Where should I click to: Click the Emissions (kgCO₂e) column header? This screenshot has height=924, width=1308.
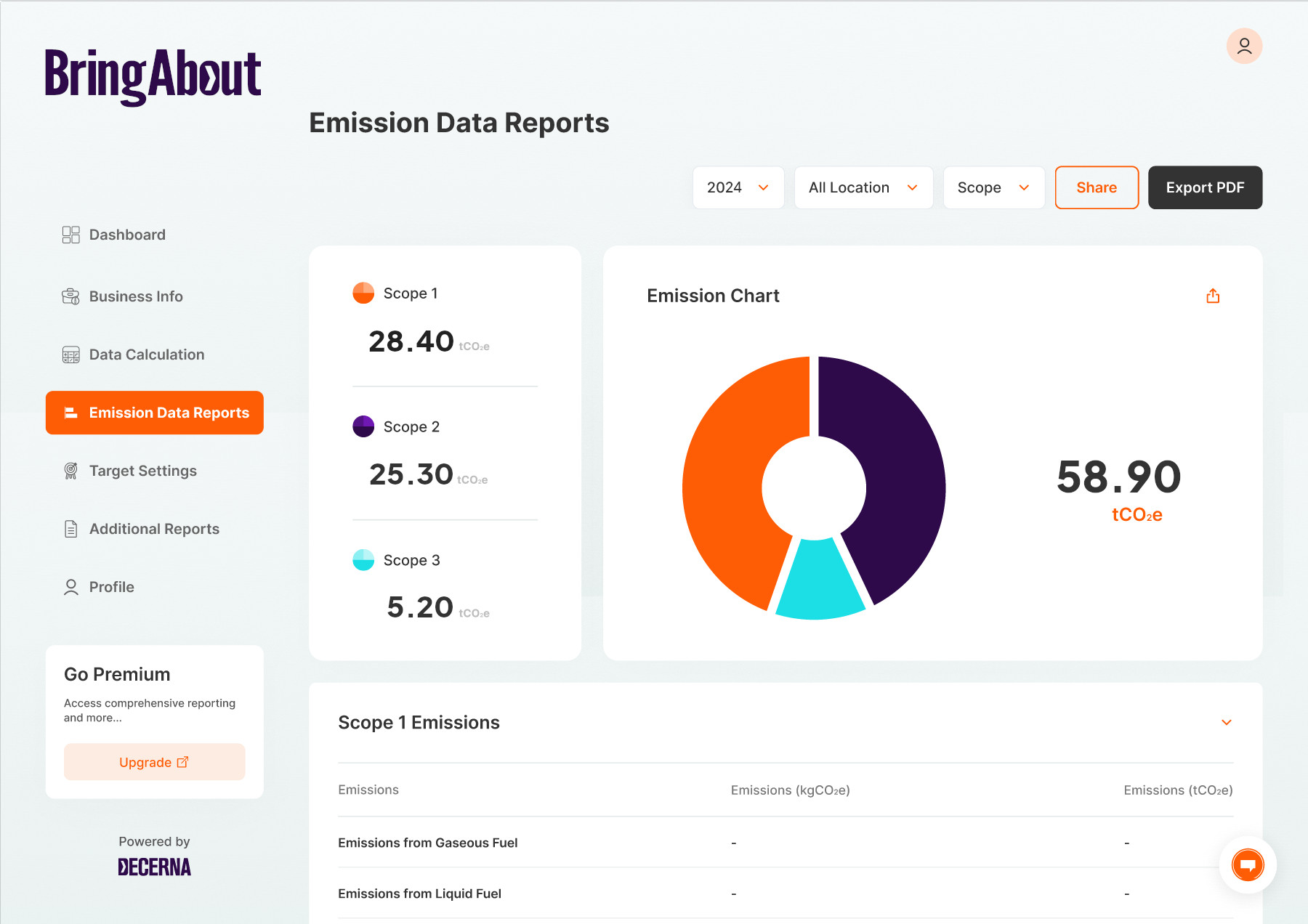pyautogui.click(x=791, y=790)
